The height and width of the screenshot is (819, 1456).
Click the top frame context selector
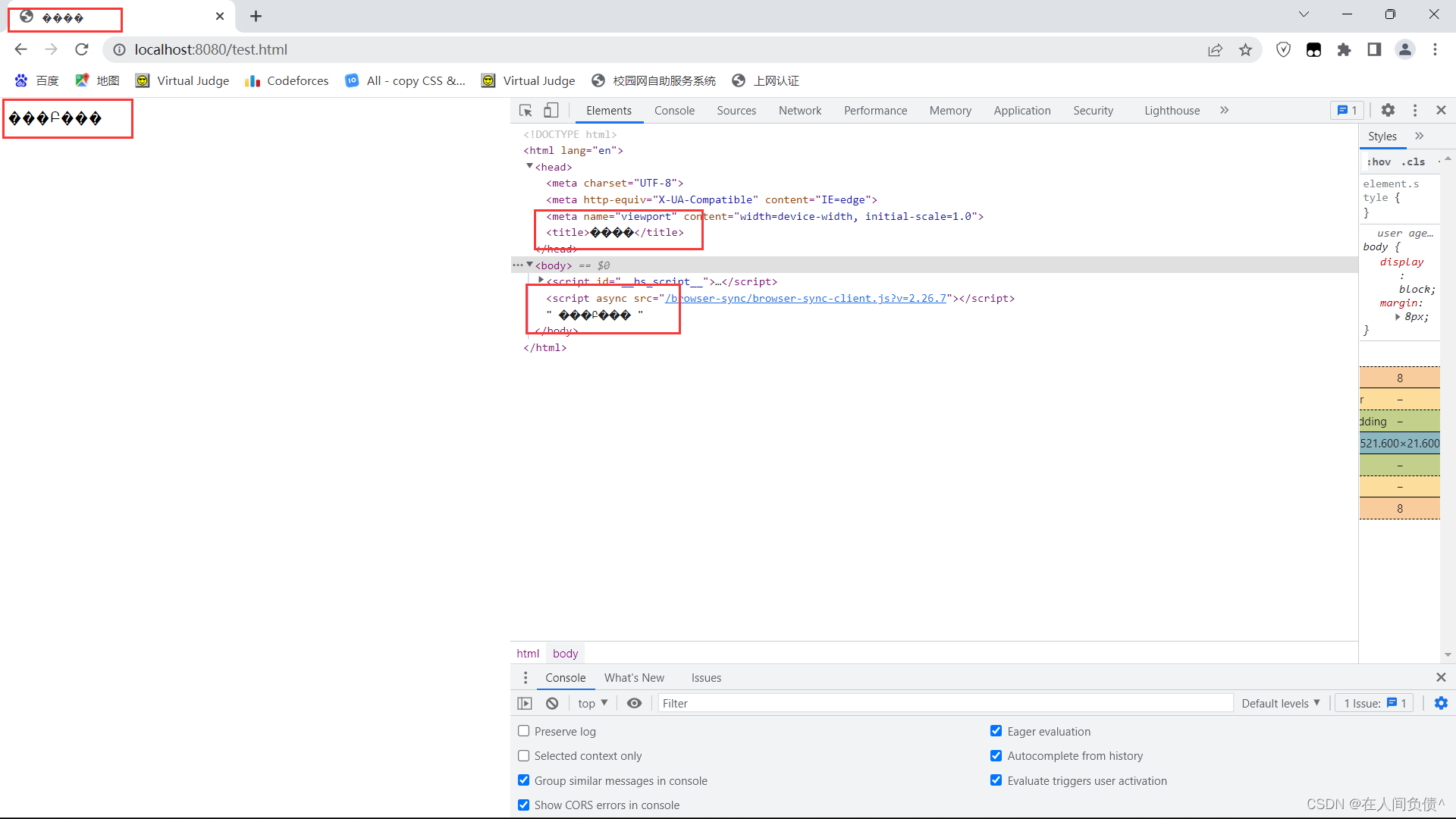590,702
